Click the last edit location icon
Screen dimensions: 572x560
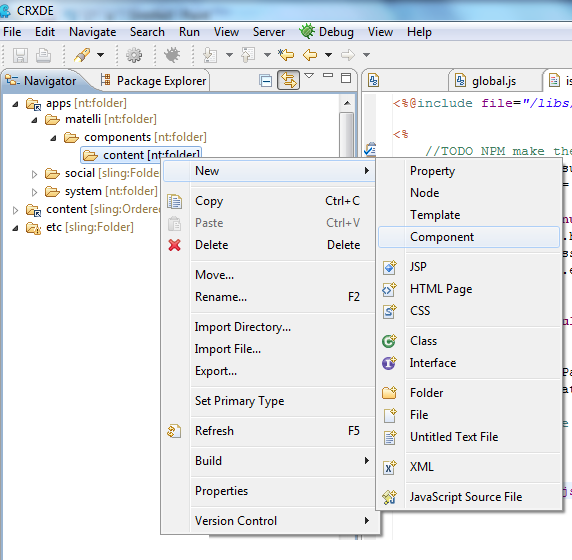(x=286, y=55)
